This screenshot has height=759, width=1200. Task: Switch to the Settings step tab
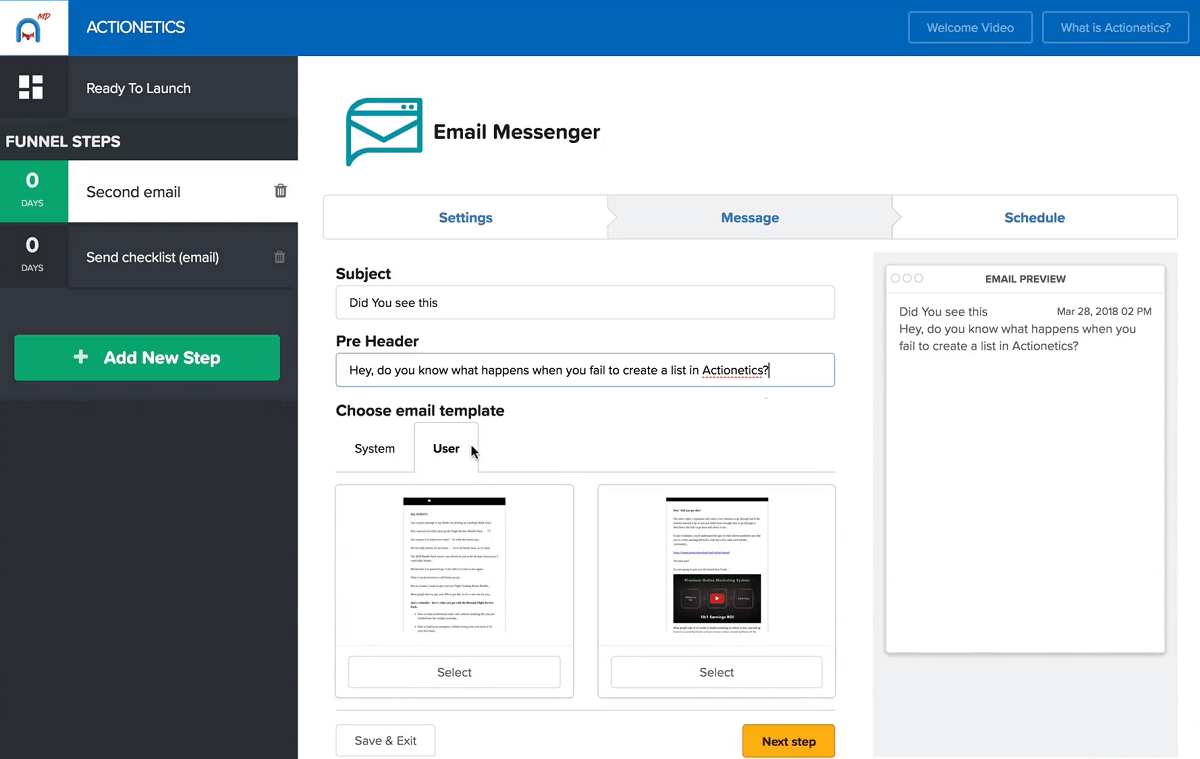465,218
